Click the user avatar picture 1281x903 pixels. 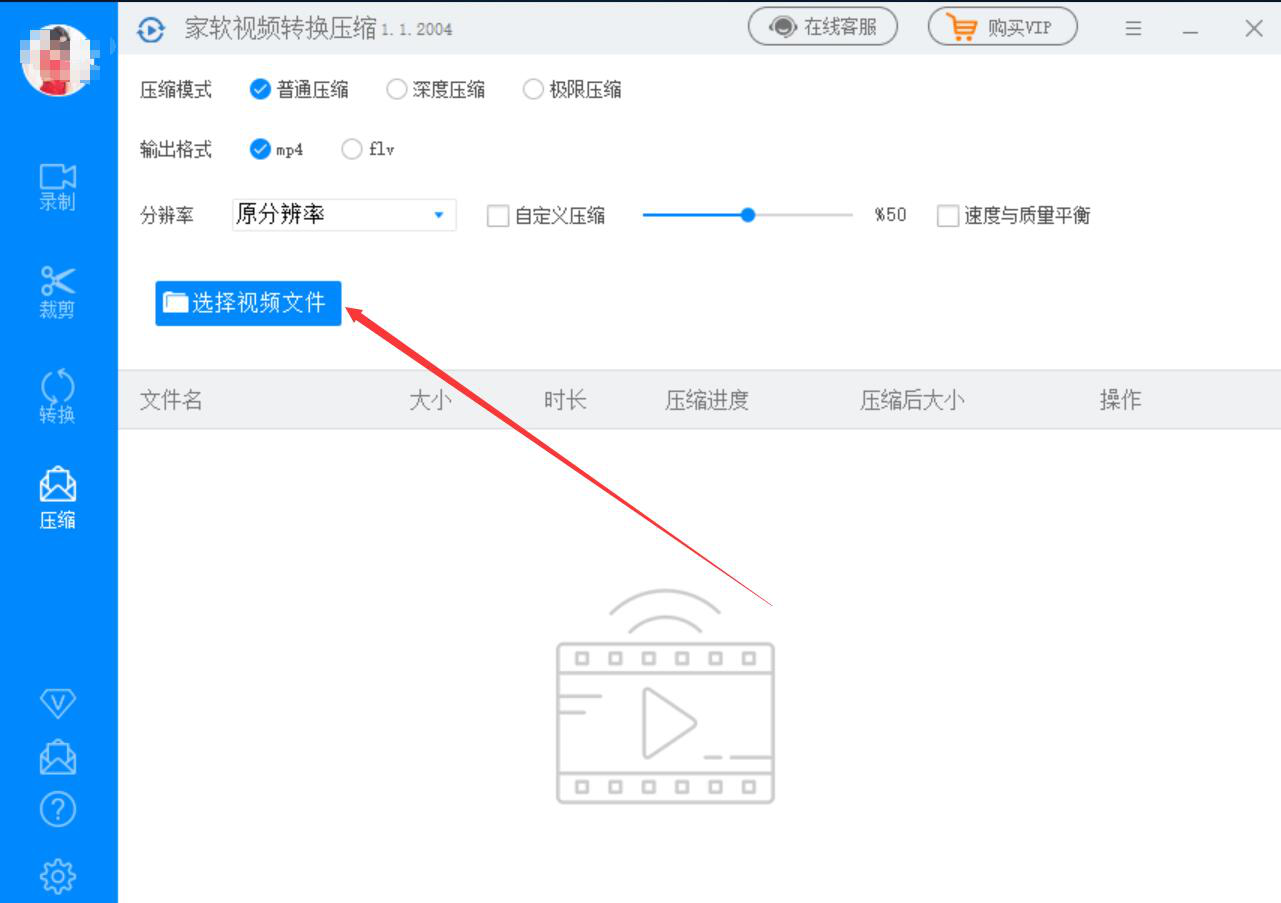pyautogui.click(x=58, y=59)
